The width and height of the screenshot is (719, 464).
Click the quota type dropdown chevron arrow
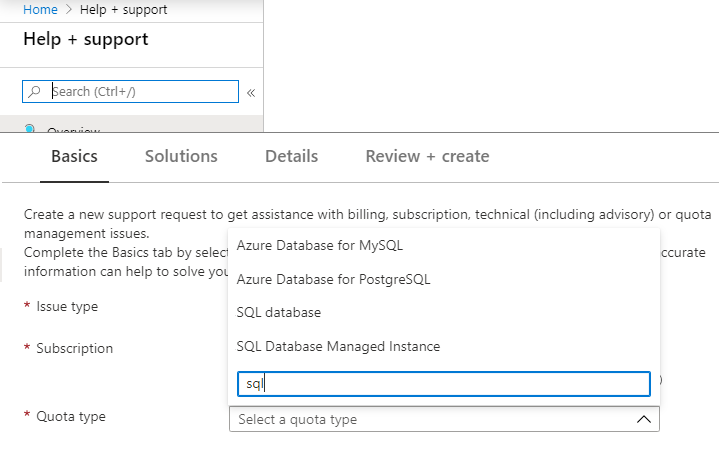coord(644,419)
